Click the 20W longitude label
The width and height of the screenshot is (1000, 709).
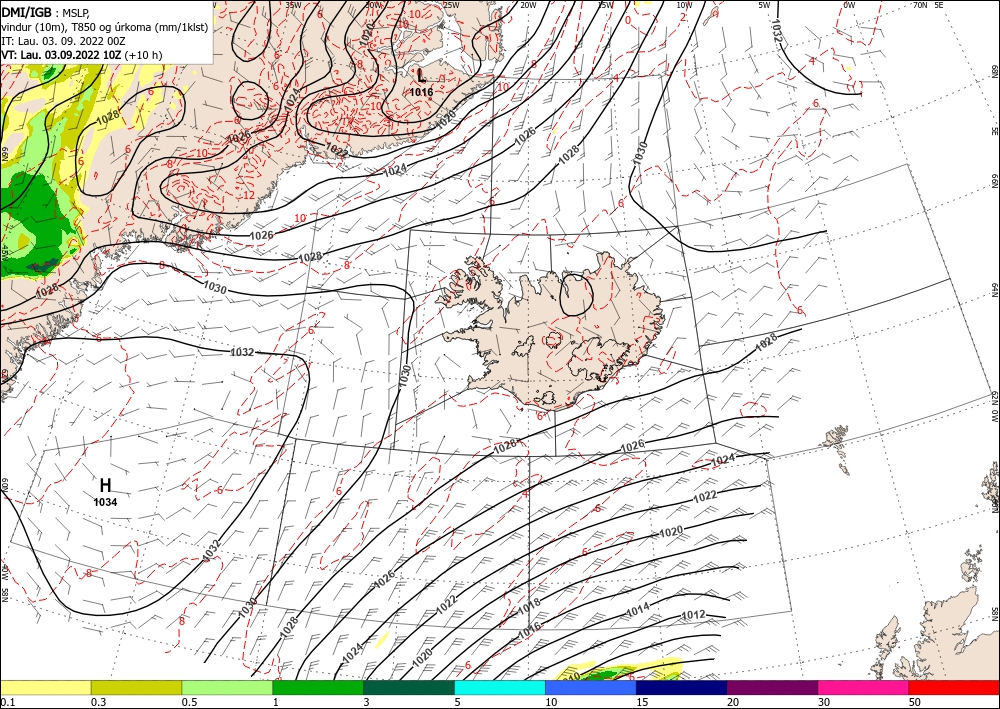(527, 5)
